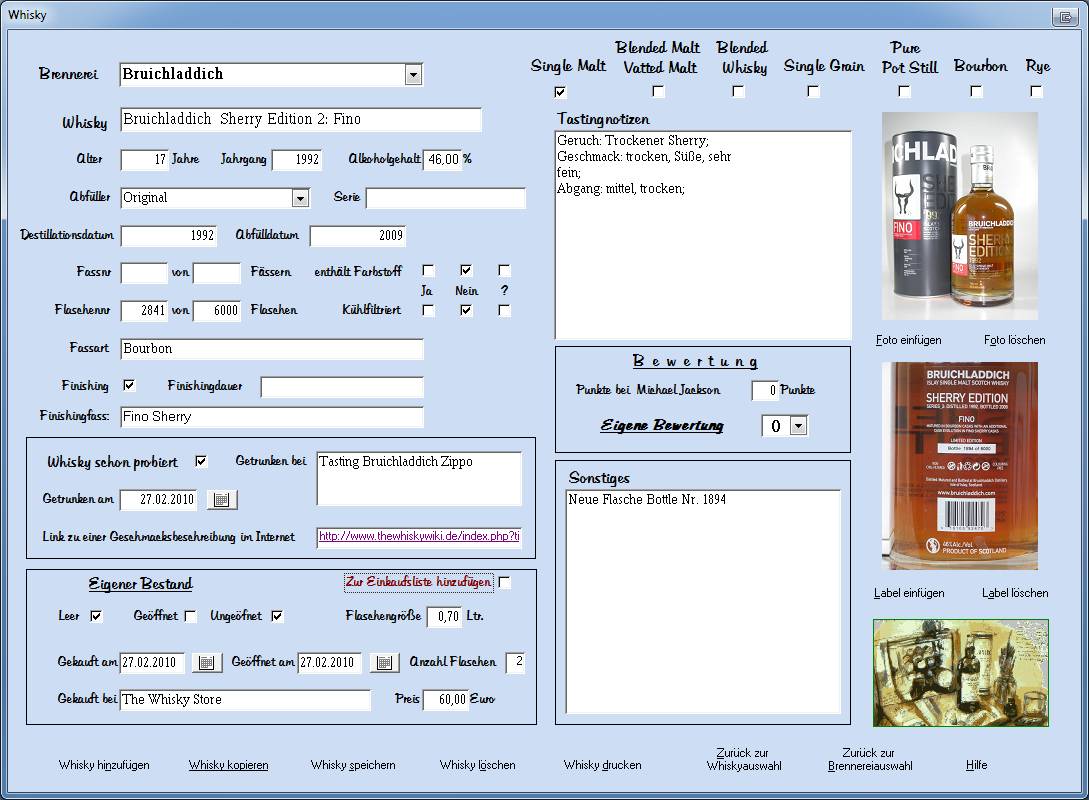Image resolution: width=1089 pixels, height=800 pixels.
Task: Click Foto löschen
Action: click(x=1015, y=340)
